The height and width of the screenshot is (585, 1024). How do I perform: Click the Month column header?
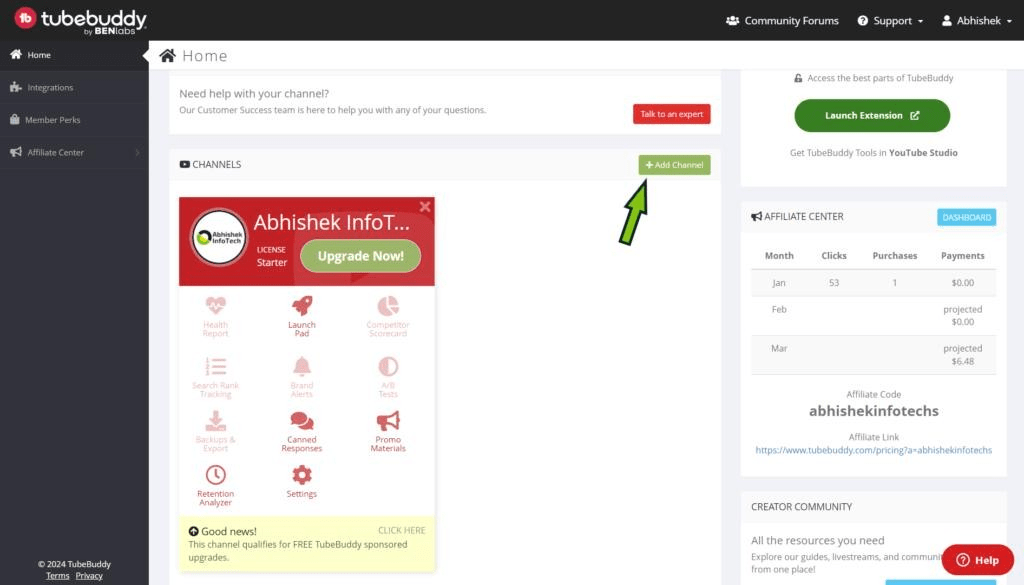click(779, 255)
